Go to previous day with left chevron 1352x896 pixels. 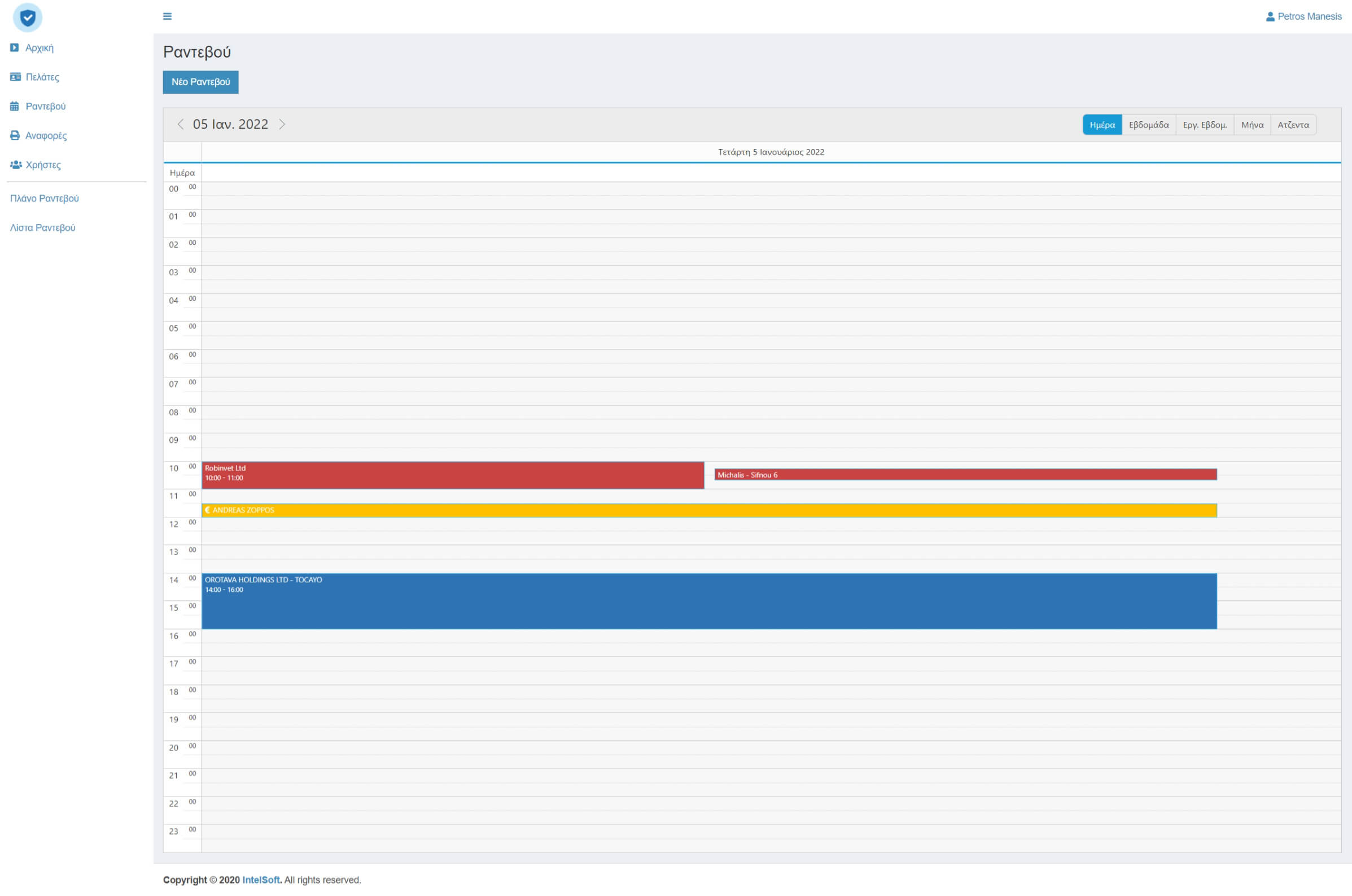click(181, 125)
